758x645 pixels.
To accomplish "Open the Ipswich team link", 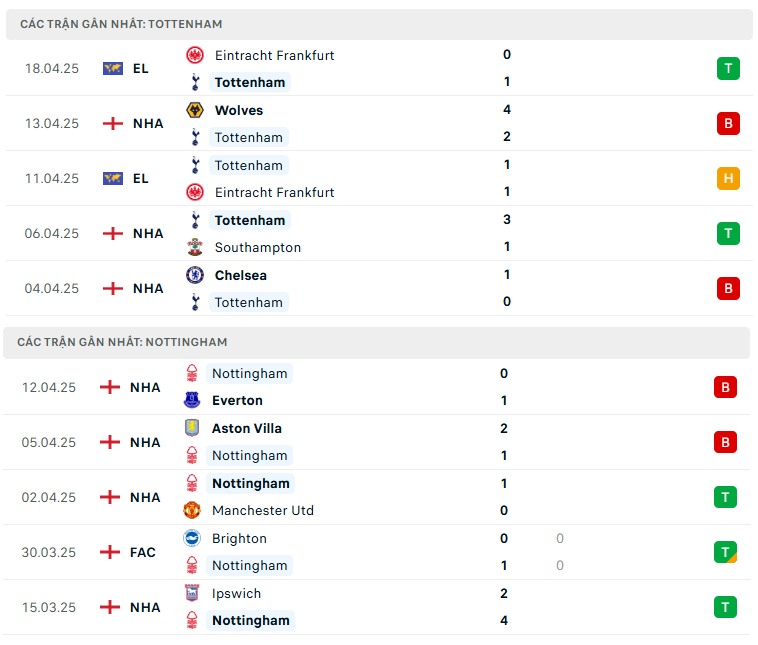I will tap(236, 593).
